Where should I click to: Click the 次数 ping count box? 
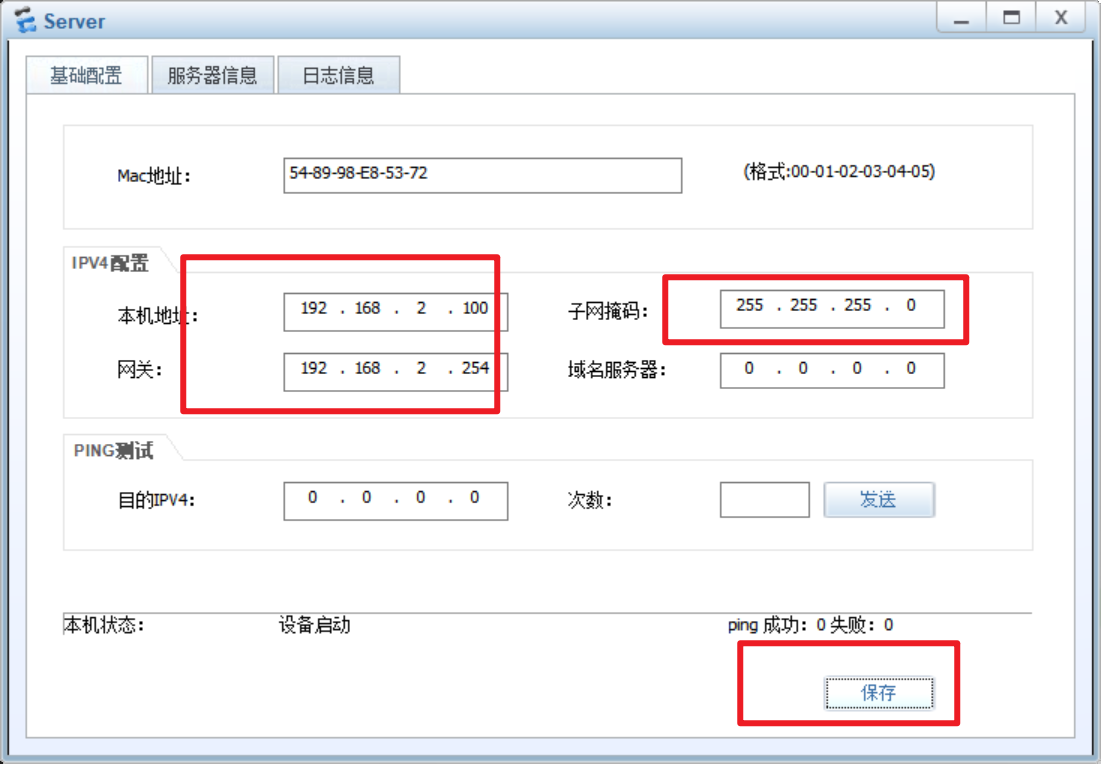(x=764, y=500)
